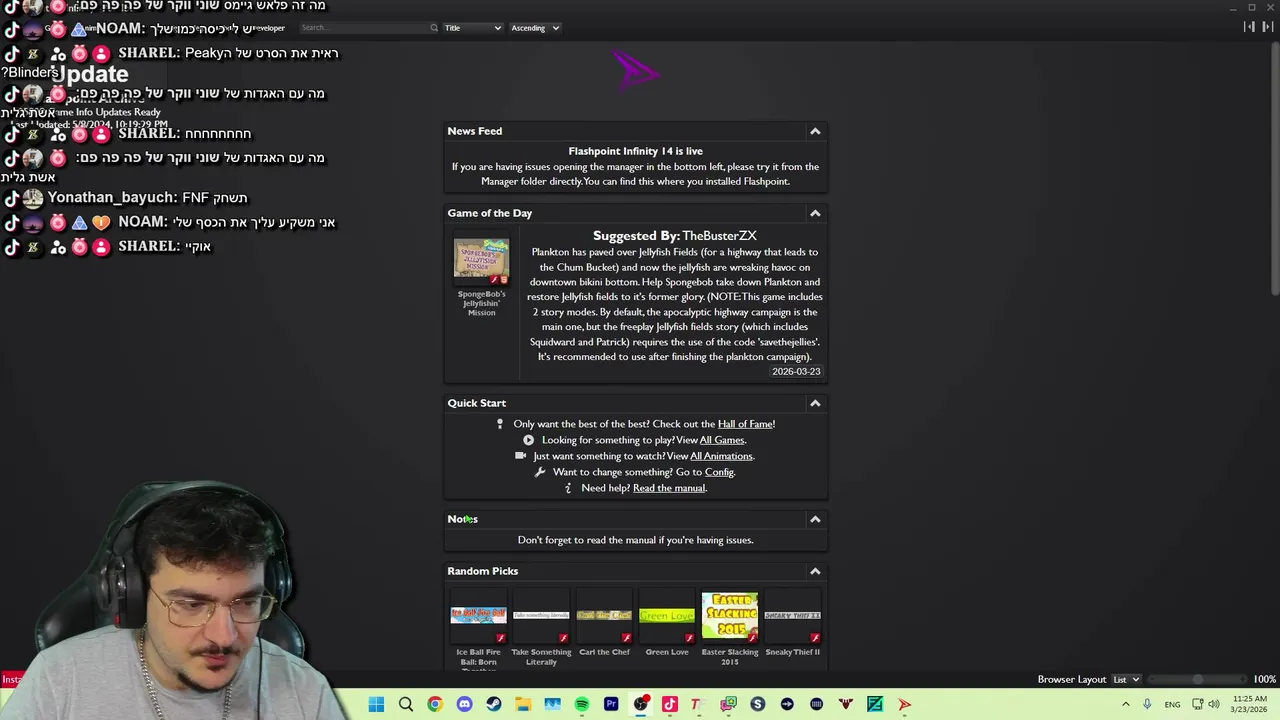The image size is (1280, 720).
Task: Toggle the left sidebar panel icon
Action: (1249, 27)
